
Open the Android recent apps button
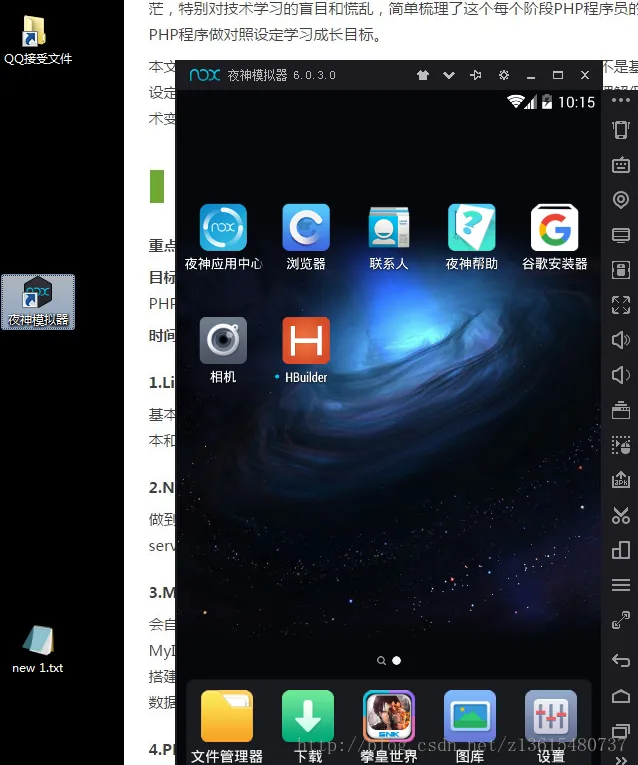click(x=621, y=731)
